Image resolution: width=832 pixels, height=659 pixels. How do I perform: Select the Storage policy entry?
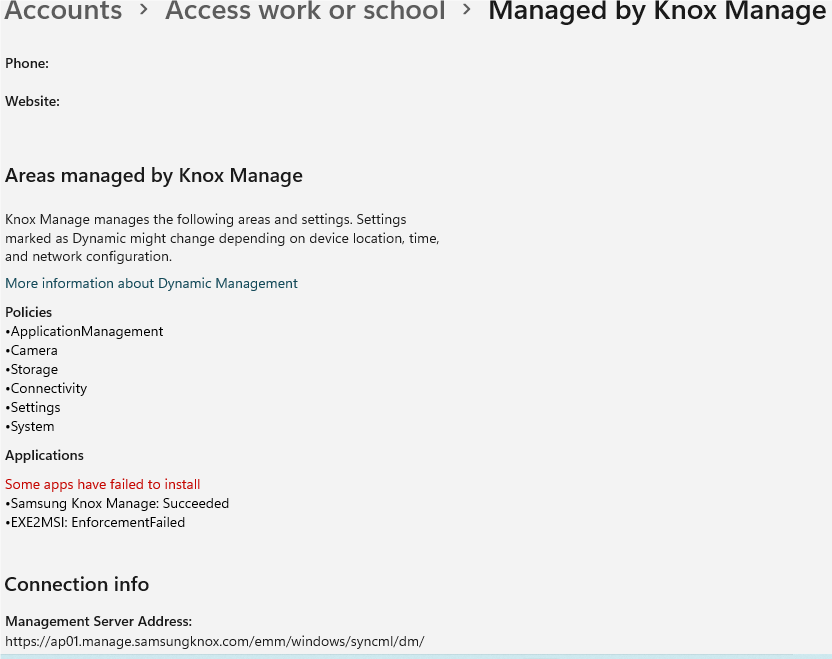pyautogui.click(x=31, y=369)
